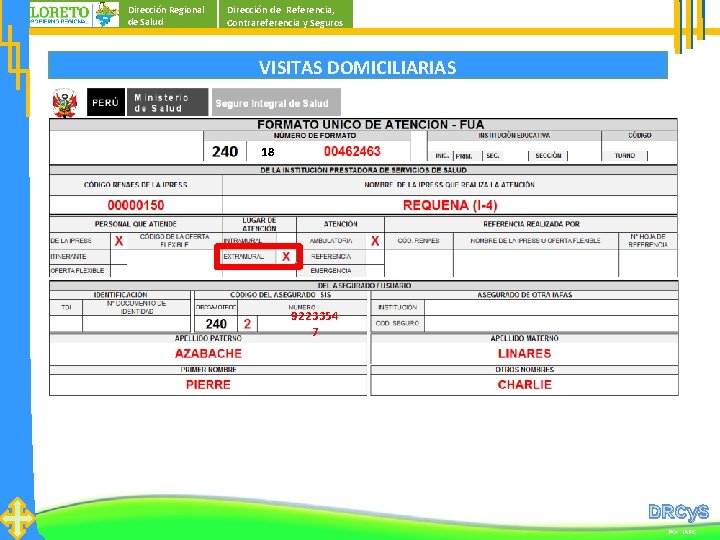Click the Cod. Seguro field
Viewport: 720px width, 540px height.
(x=551, y=323)
